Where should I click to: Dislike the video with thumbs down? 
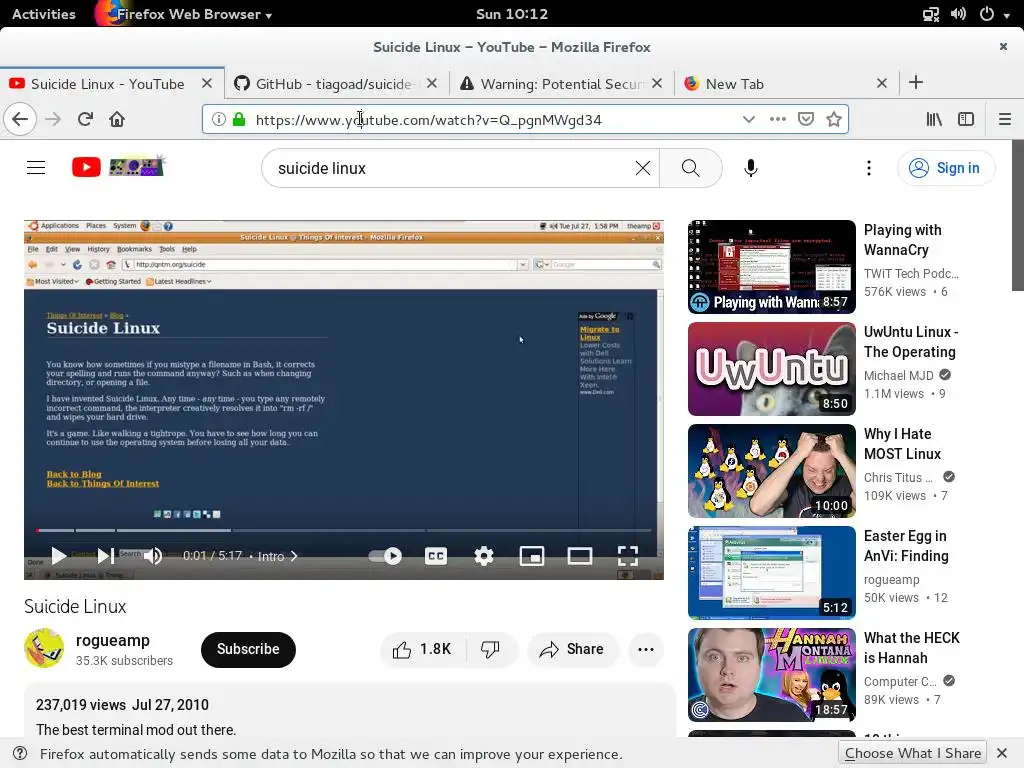[490, 649]
